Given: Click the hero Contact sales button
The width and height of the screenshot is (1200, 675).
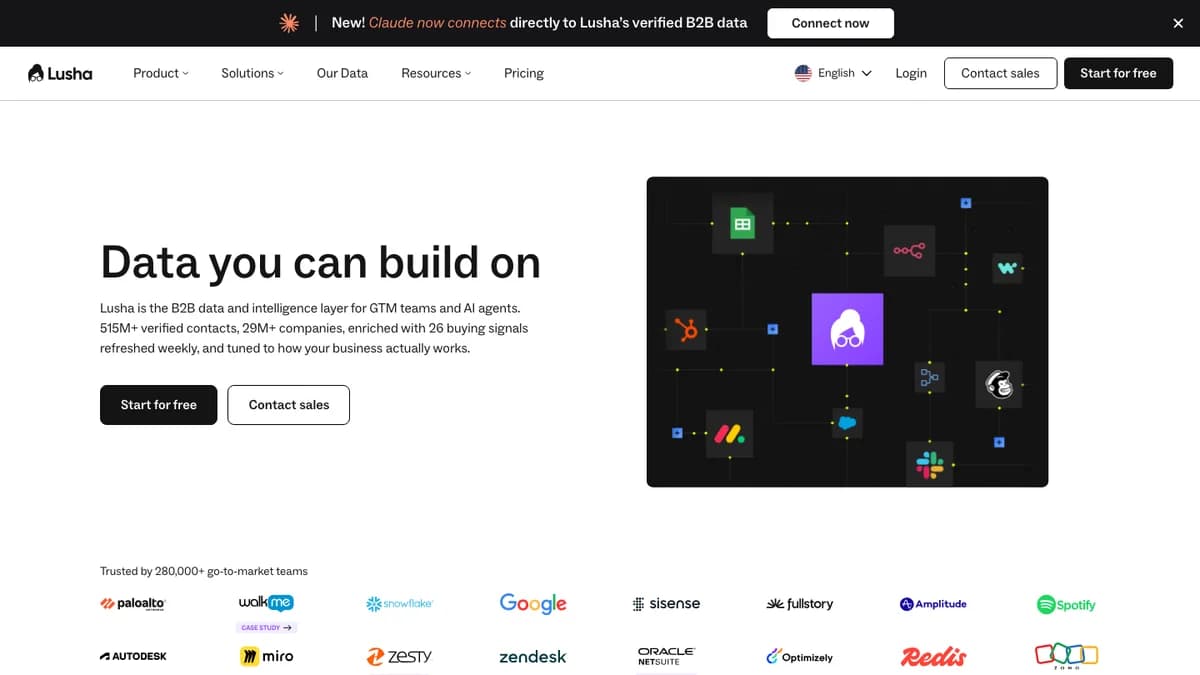Looking at the screenshot, I should click(x=288, y=405).
